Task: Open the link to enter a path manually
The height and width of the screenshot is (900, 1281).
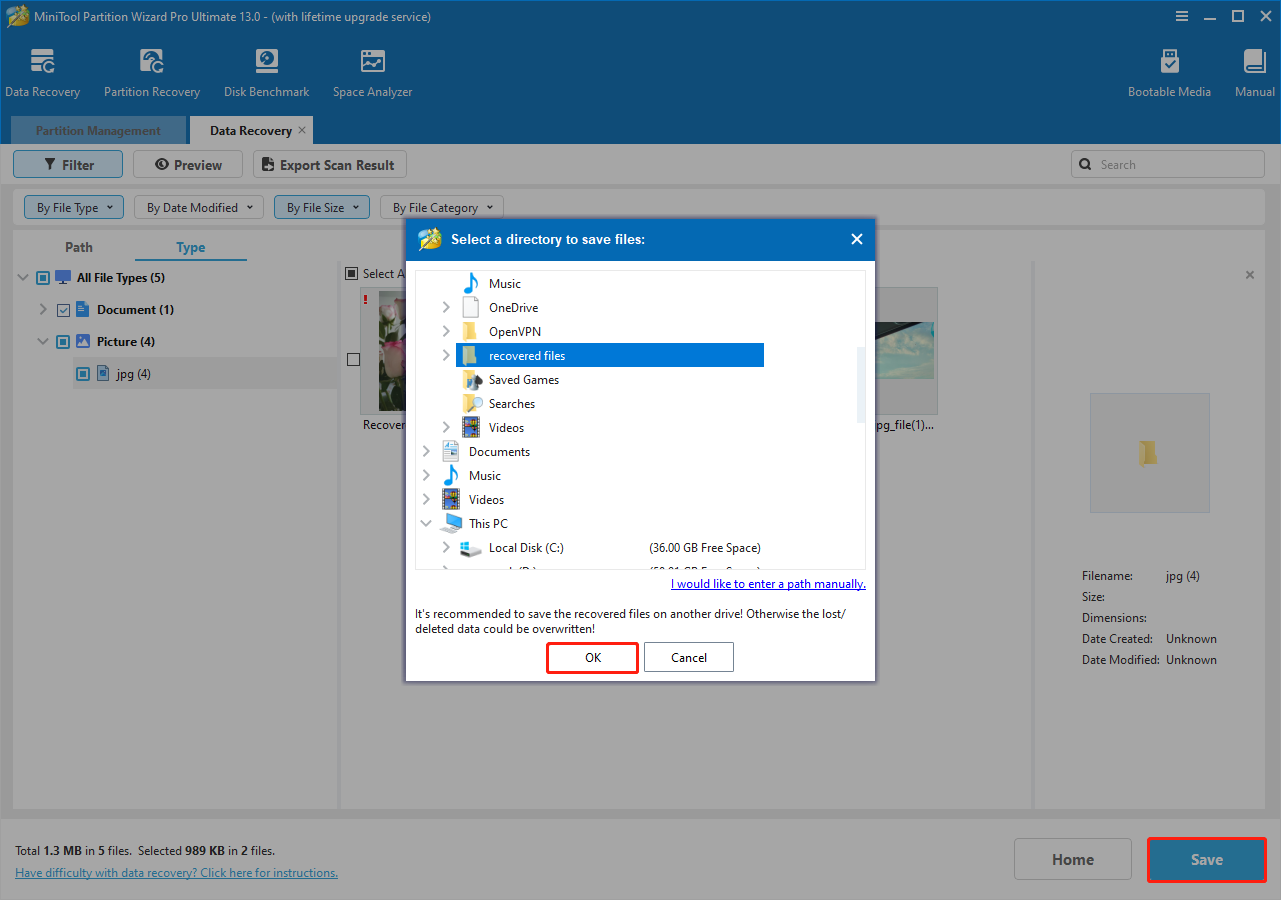Action: click(x=767, y=583)
